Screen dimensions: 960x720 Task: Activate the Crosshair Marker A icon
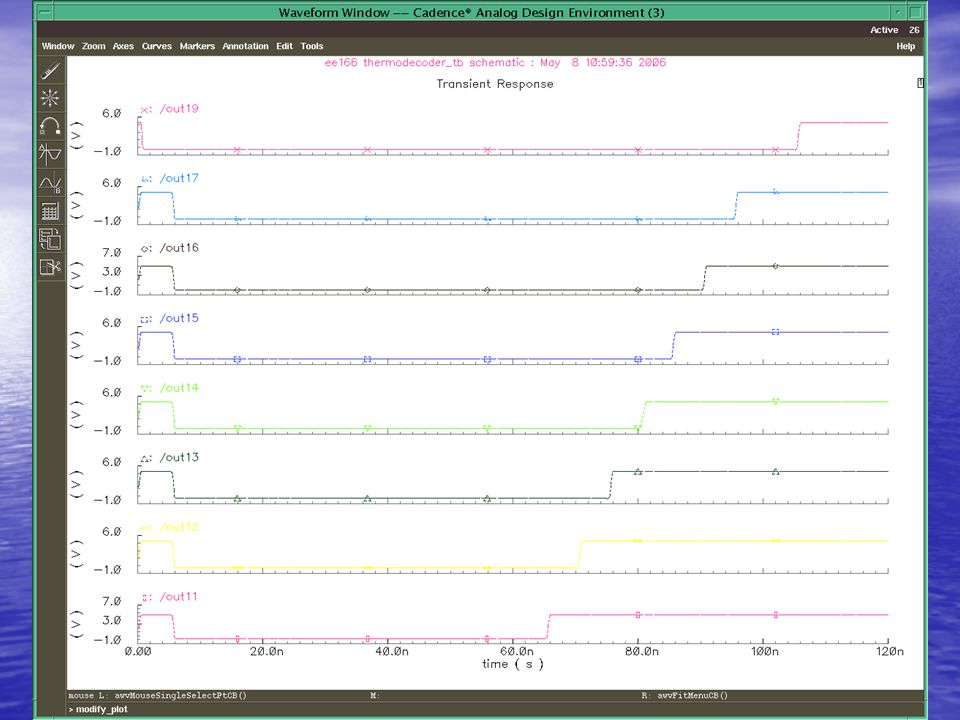(50, 154)
